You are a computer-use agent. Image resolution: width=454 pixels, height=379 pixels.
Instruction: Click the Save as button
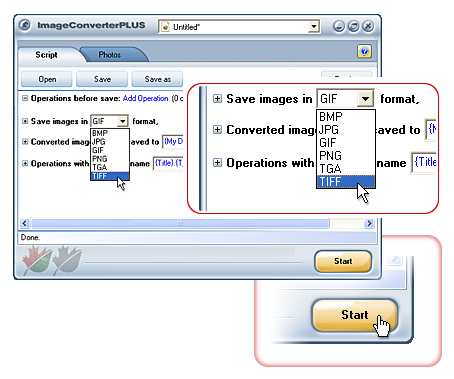point(157,79)
